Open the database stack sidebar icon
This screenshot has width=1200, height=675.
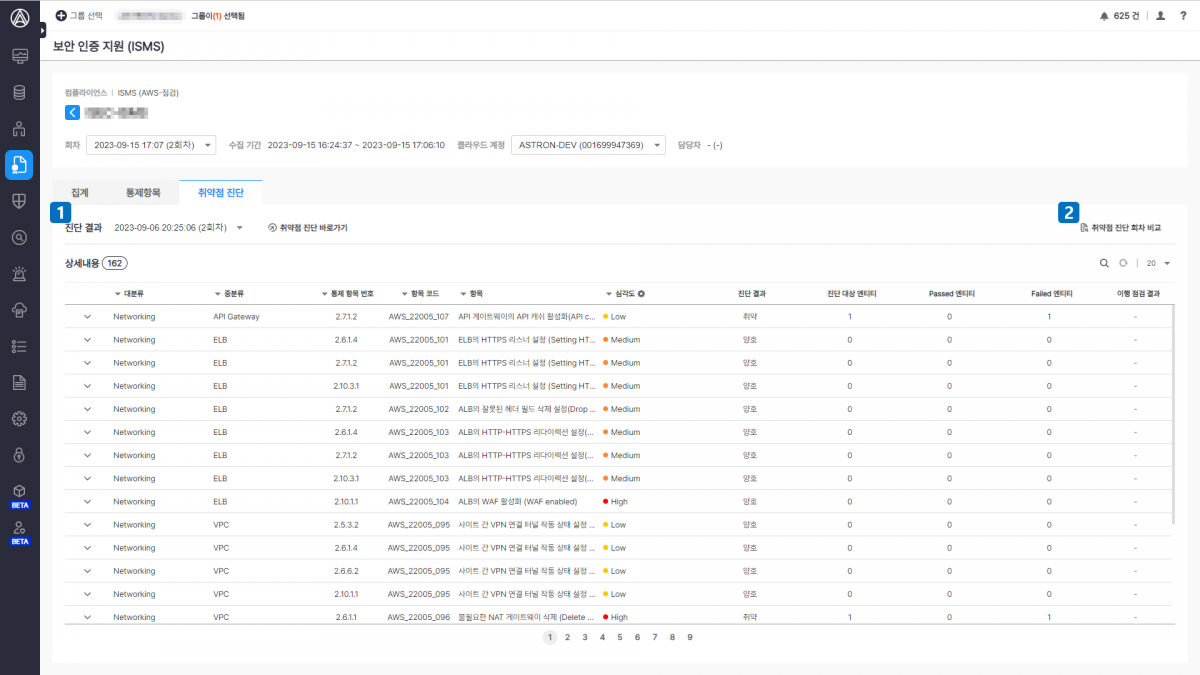(x=19, y=93)
